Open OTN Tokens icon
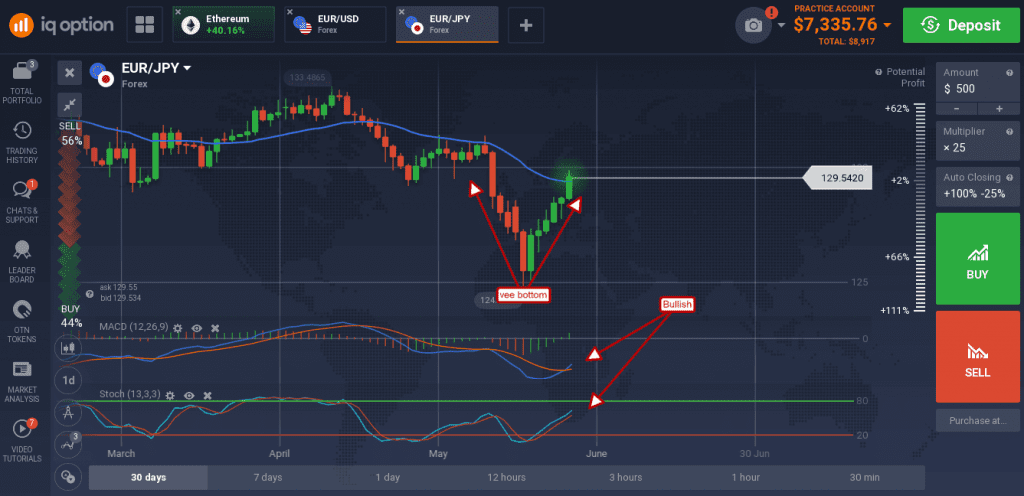 [x=22, y=309]
